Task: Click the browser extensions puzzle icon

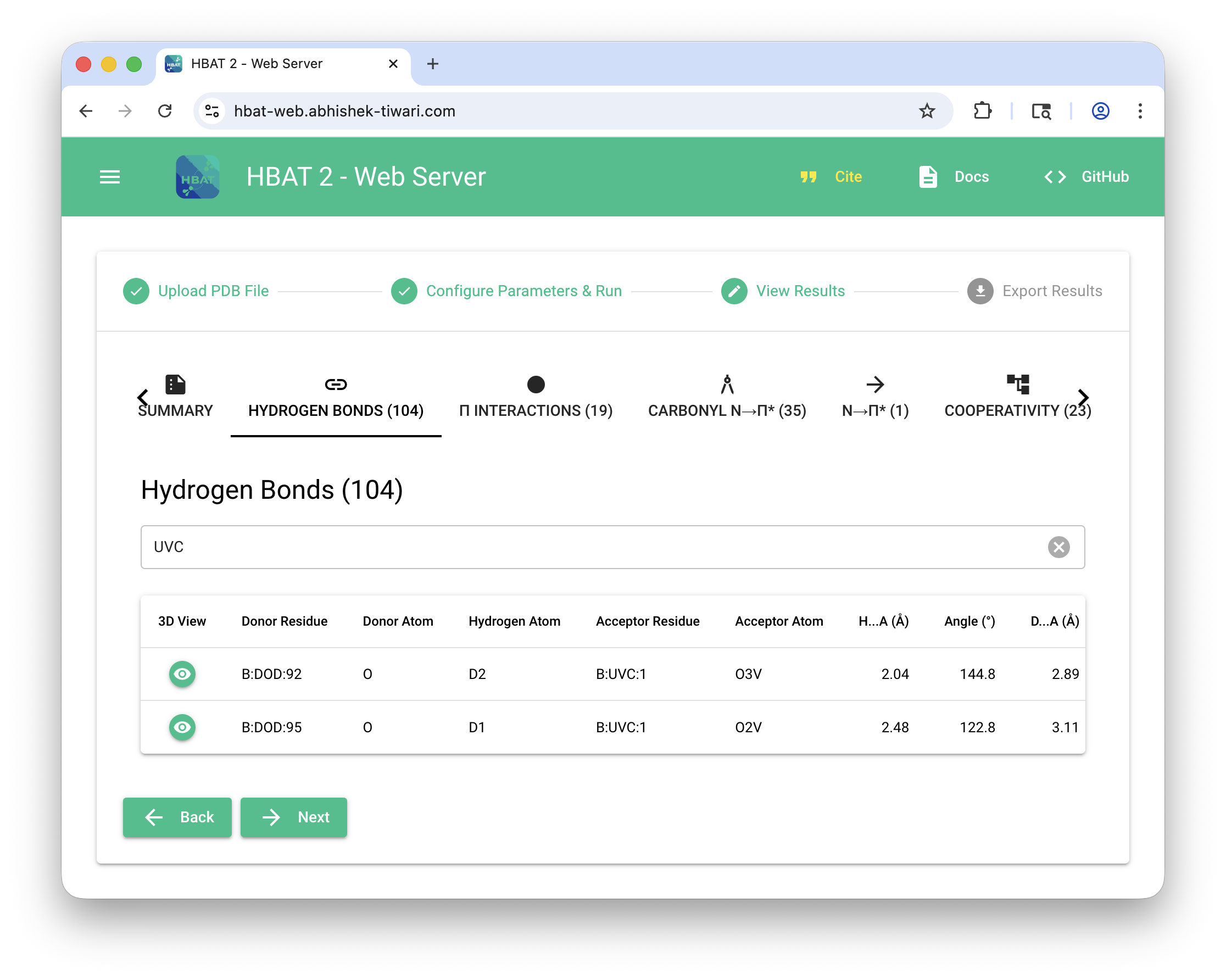Action: click(982, 111)
